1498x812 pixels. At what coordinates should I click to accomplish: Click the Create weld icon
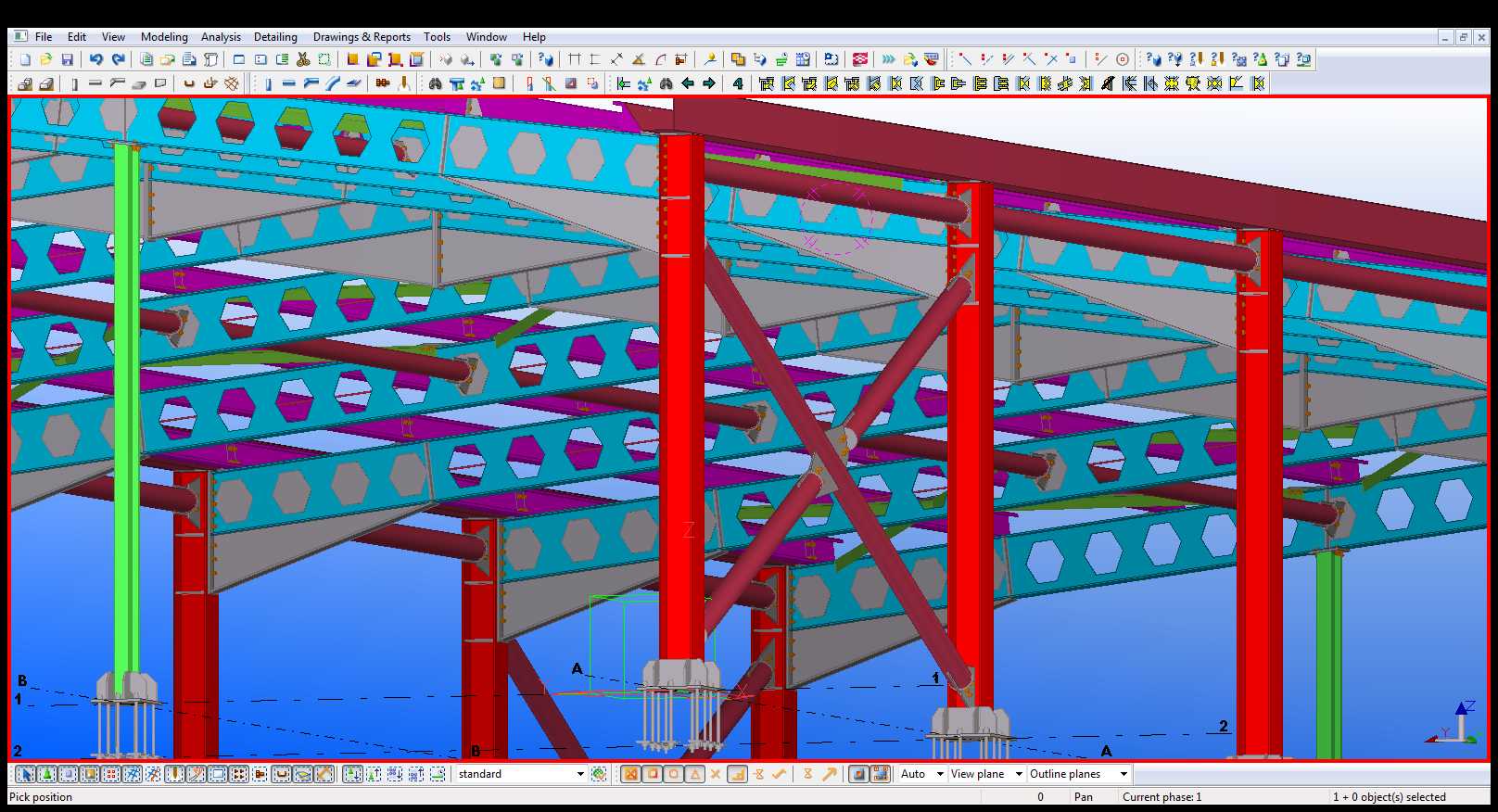click(404, 83)
